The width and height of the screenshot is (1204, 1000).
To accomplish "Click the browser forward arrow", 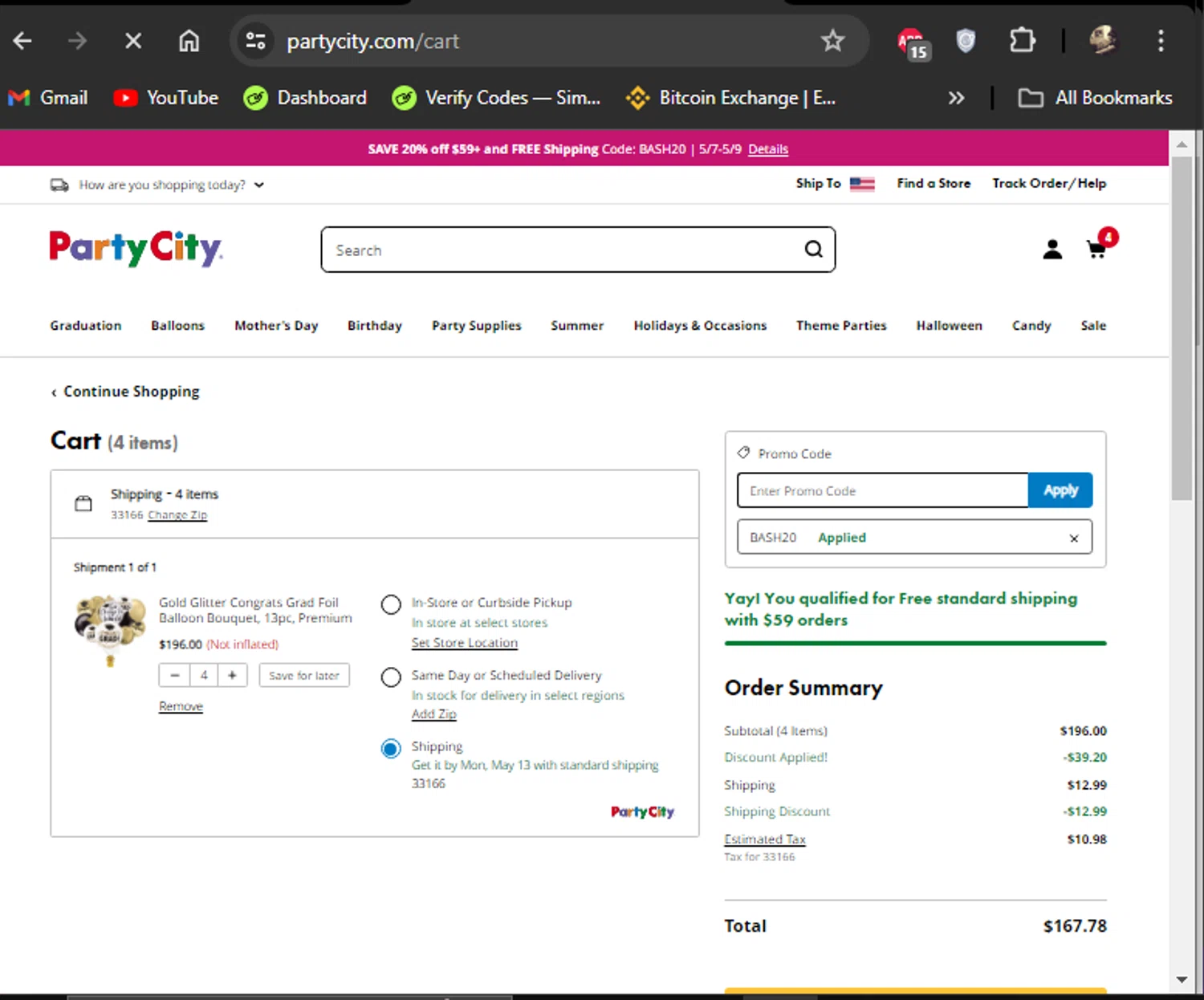I will click(x=77, y=41).
